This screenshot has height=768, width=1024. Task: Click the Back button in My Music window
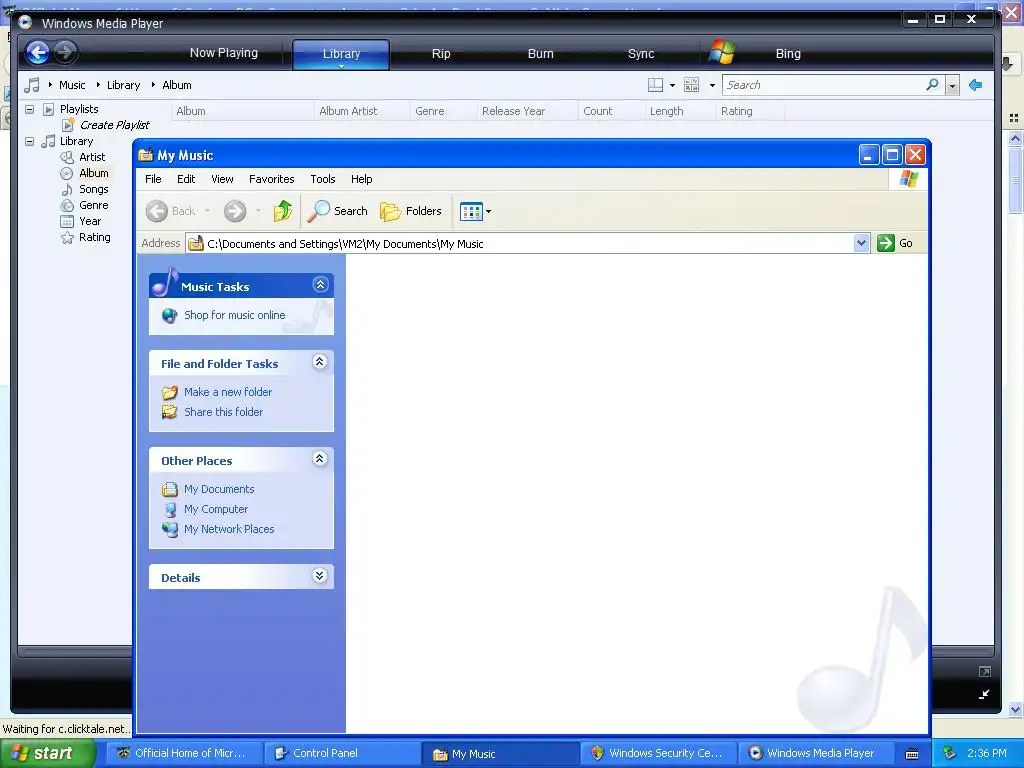(x=170, y=211)
